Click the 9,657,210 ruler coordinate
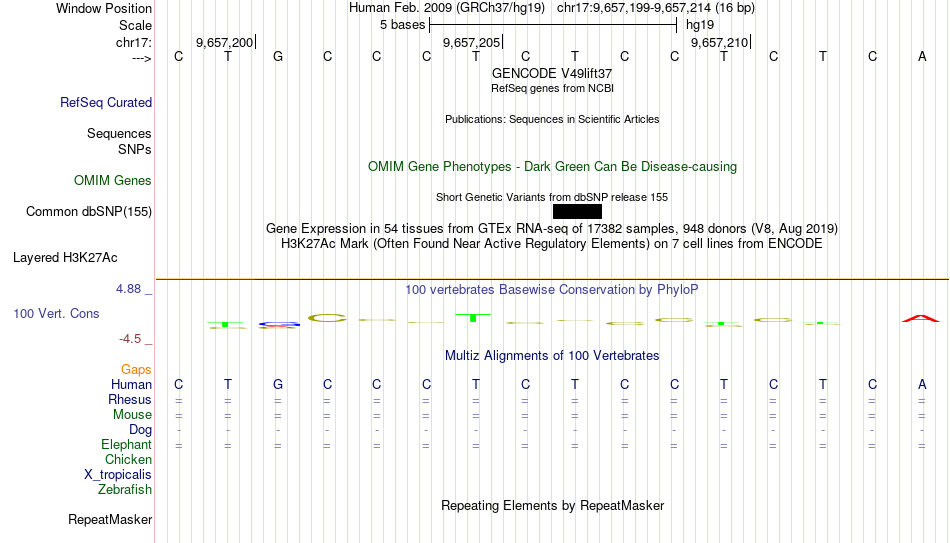950x543 pixels. [719, 42]
